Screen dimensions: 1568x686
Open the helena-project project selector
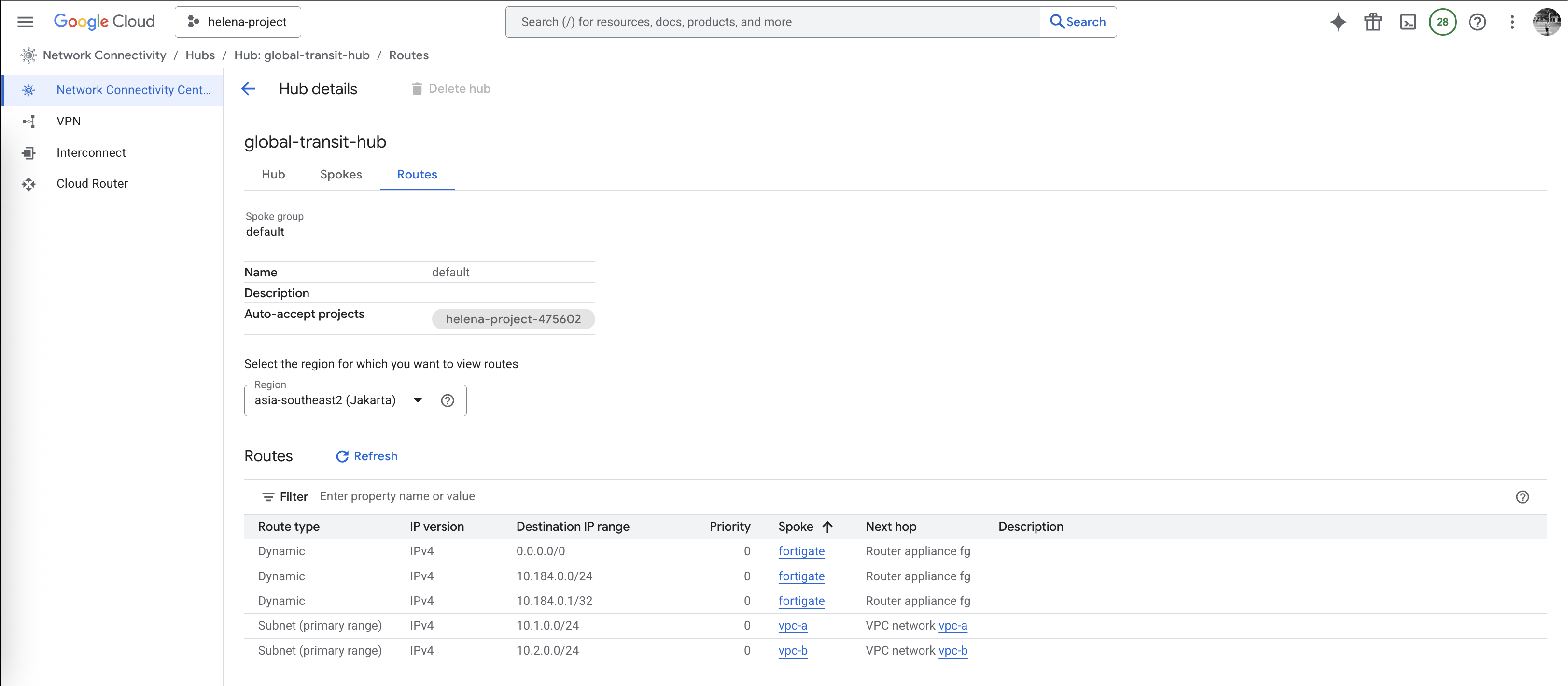[x=238, y=22]
